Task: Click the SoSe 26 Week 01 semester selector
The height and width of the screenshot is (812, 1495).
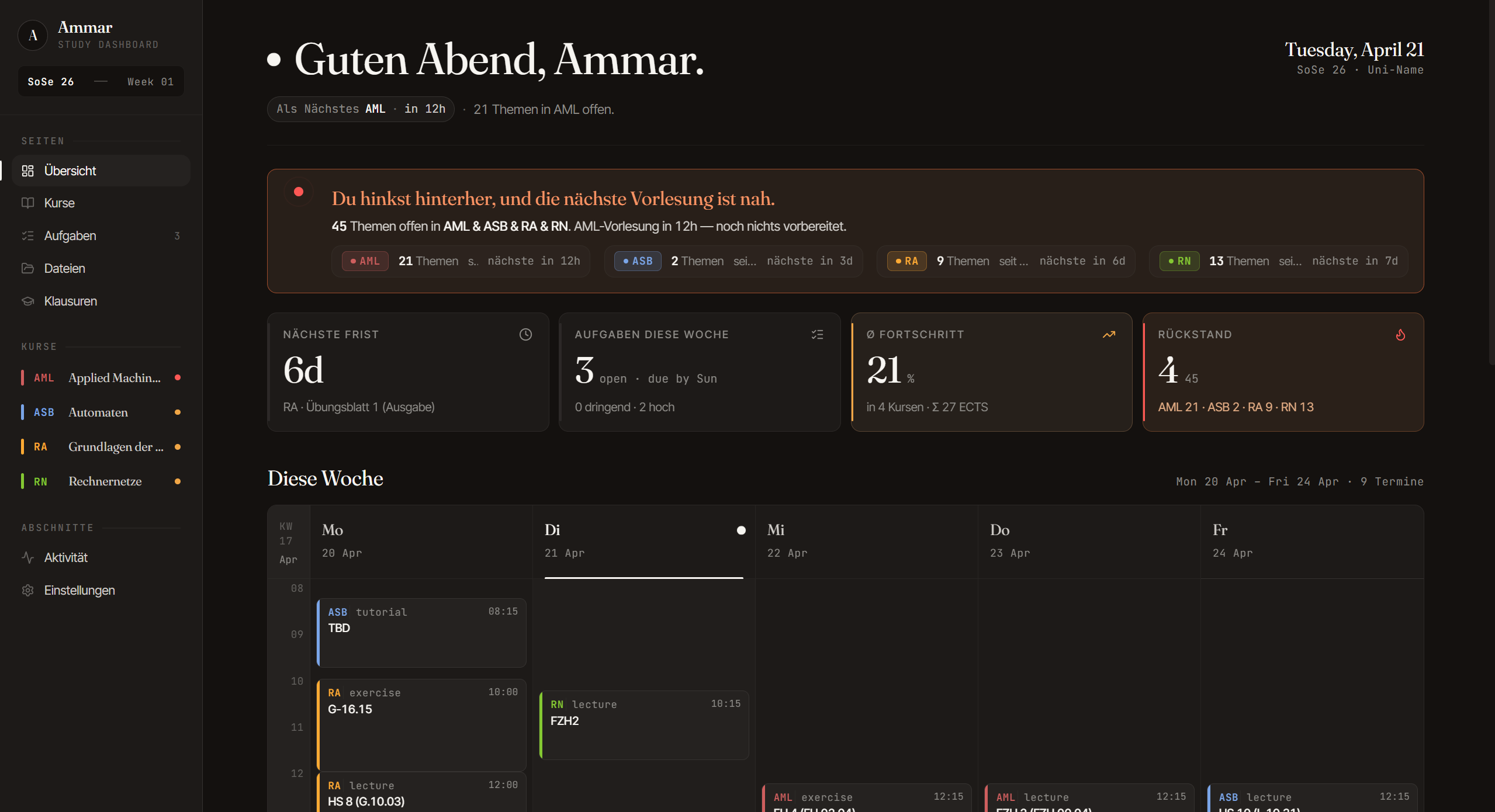Action: pos(101,81)
